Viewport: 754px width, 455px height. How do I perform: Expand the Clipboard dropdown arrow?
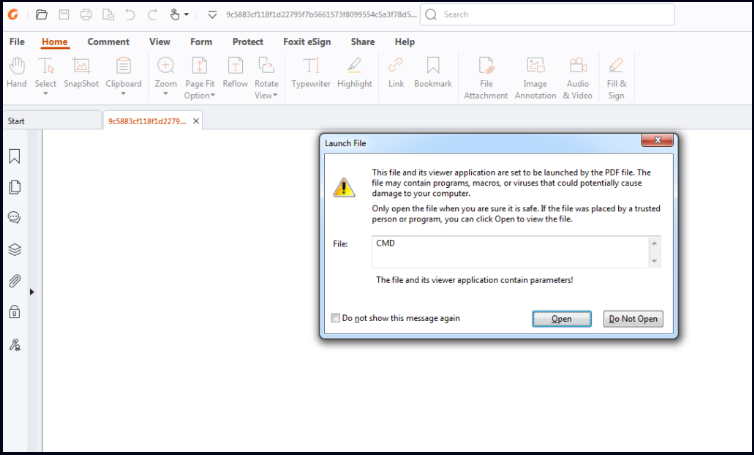pyautogui.click(x=124, y=94)
